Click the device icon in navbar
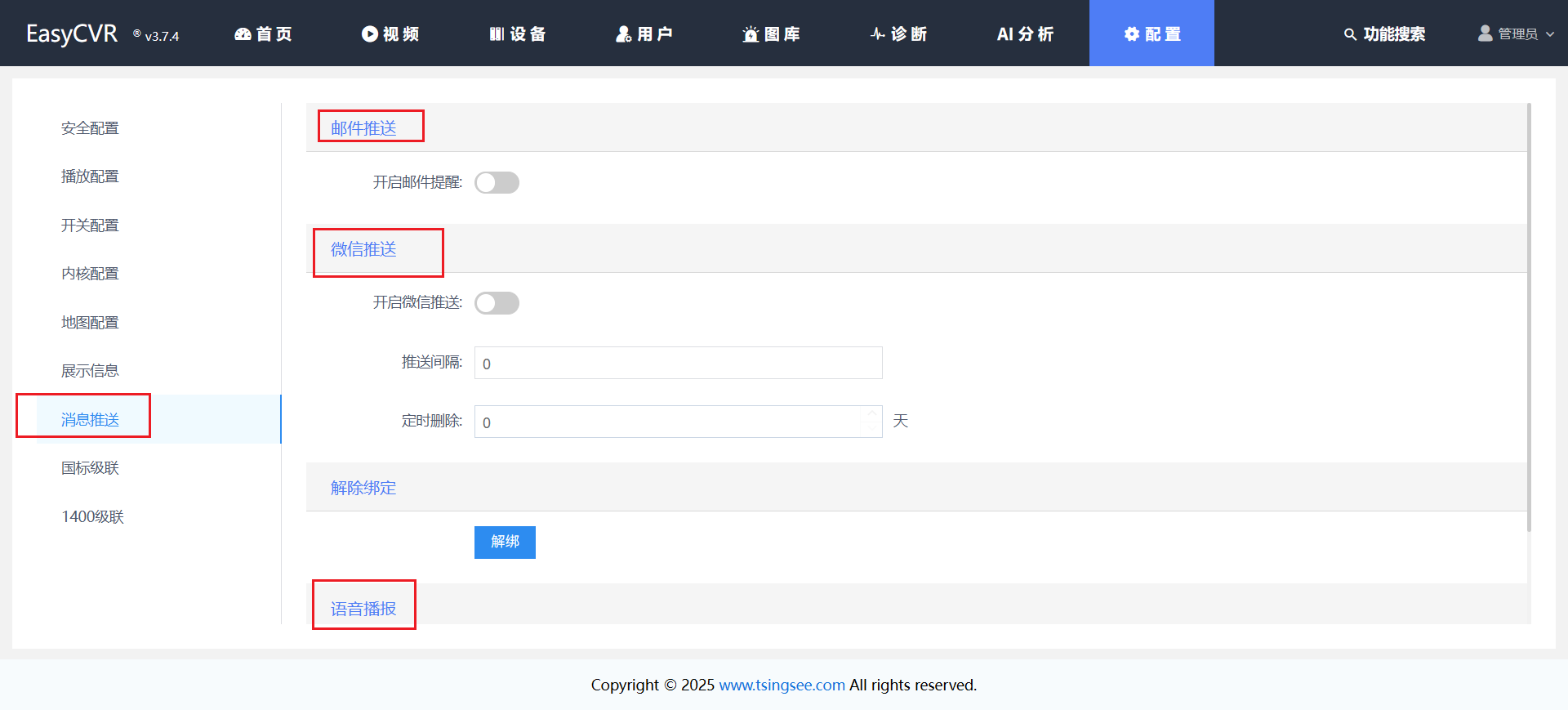This screenshot has width=1568, height=710. click(x=497, y=33)
